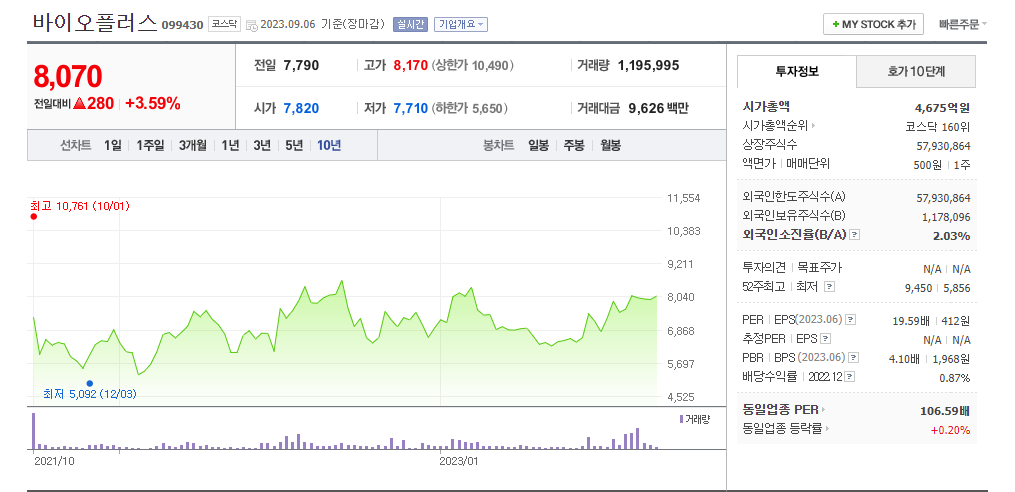Click the change rate +3.59%
1015x492 pixels.
(x=153, y=104)
